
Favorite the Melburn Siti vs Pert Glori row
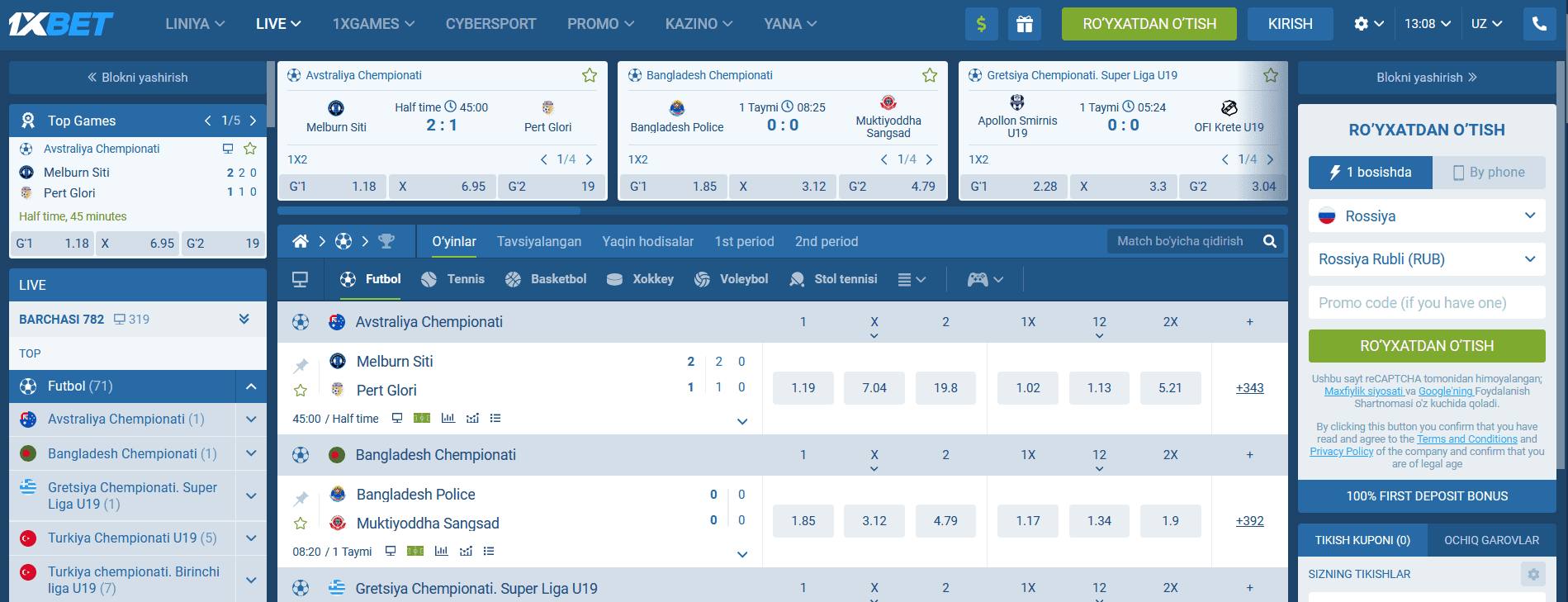coord(301,390)
